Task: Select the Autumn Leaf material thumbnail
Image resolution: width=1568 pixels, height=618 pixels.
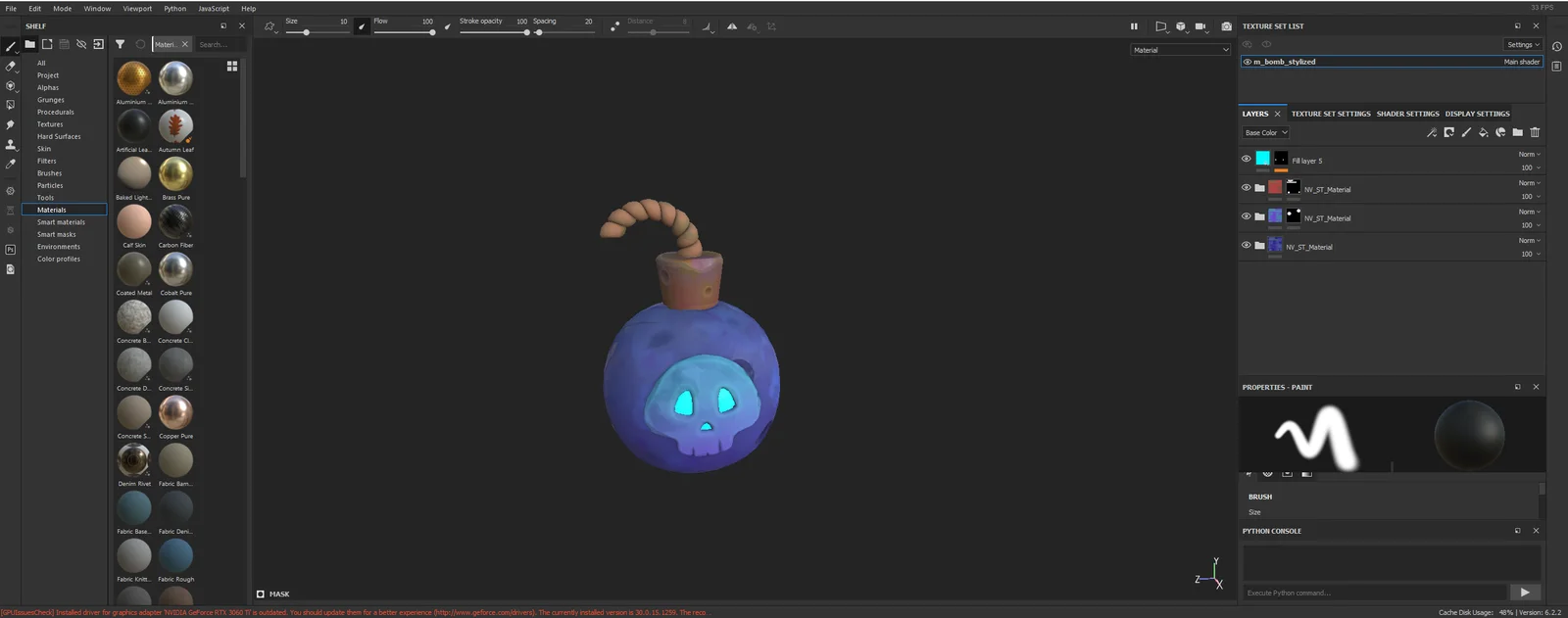Action: 175,126
